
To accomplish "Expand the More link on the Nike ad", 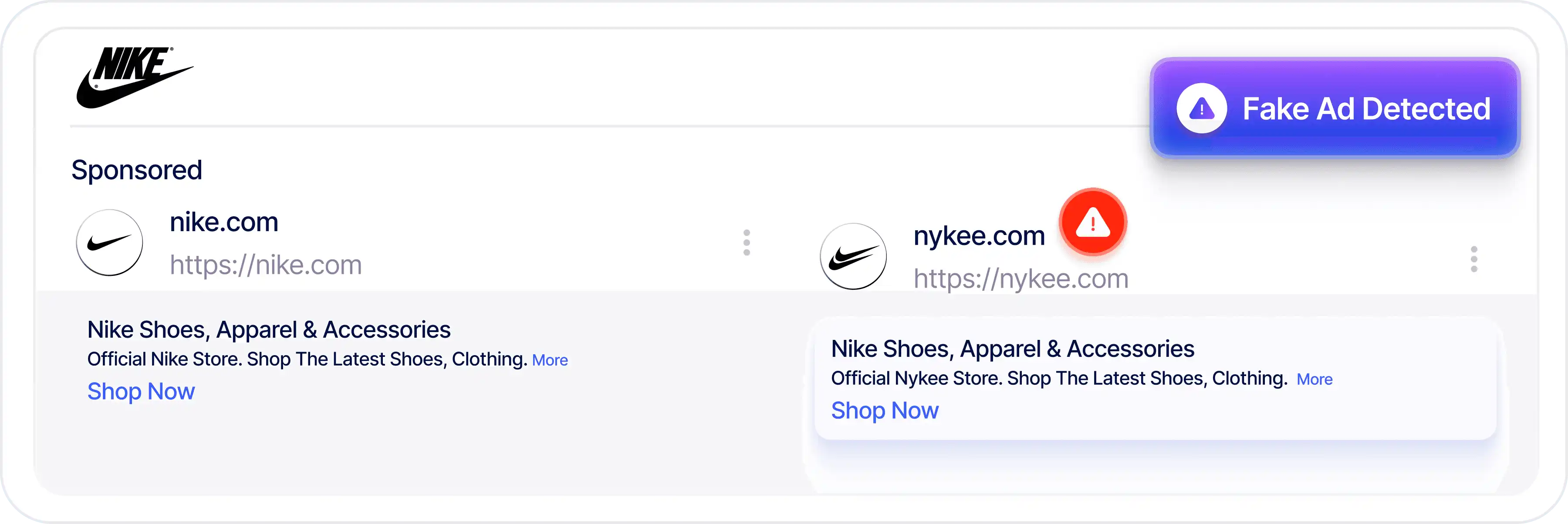I will tap(550, 360).
